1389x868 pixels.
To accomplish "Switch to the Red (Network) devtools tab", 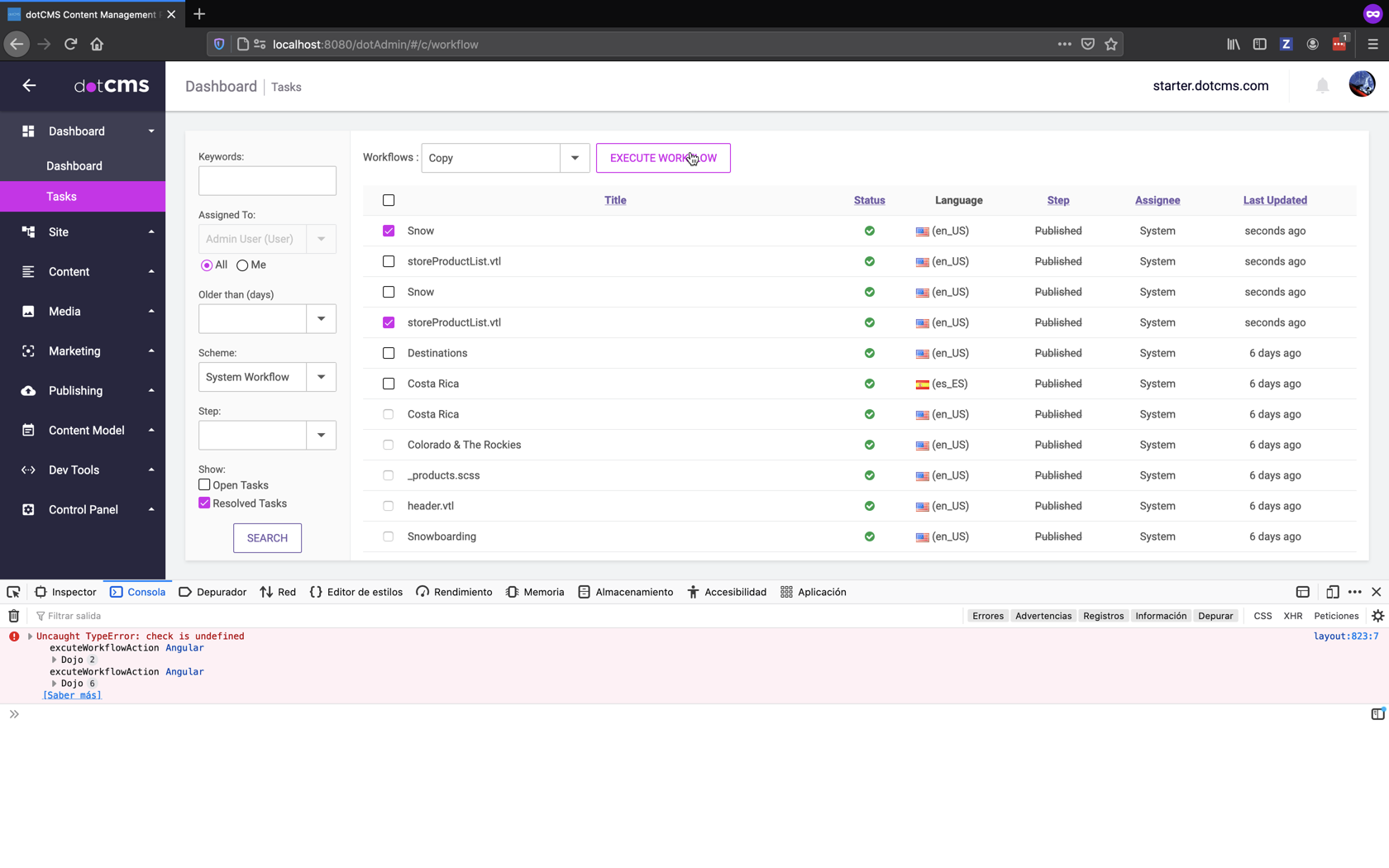I will pos(278,592).
